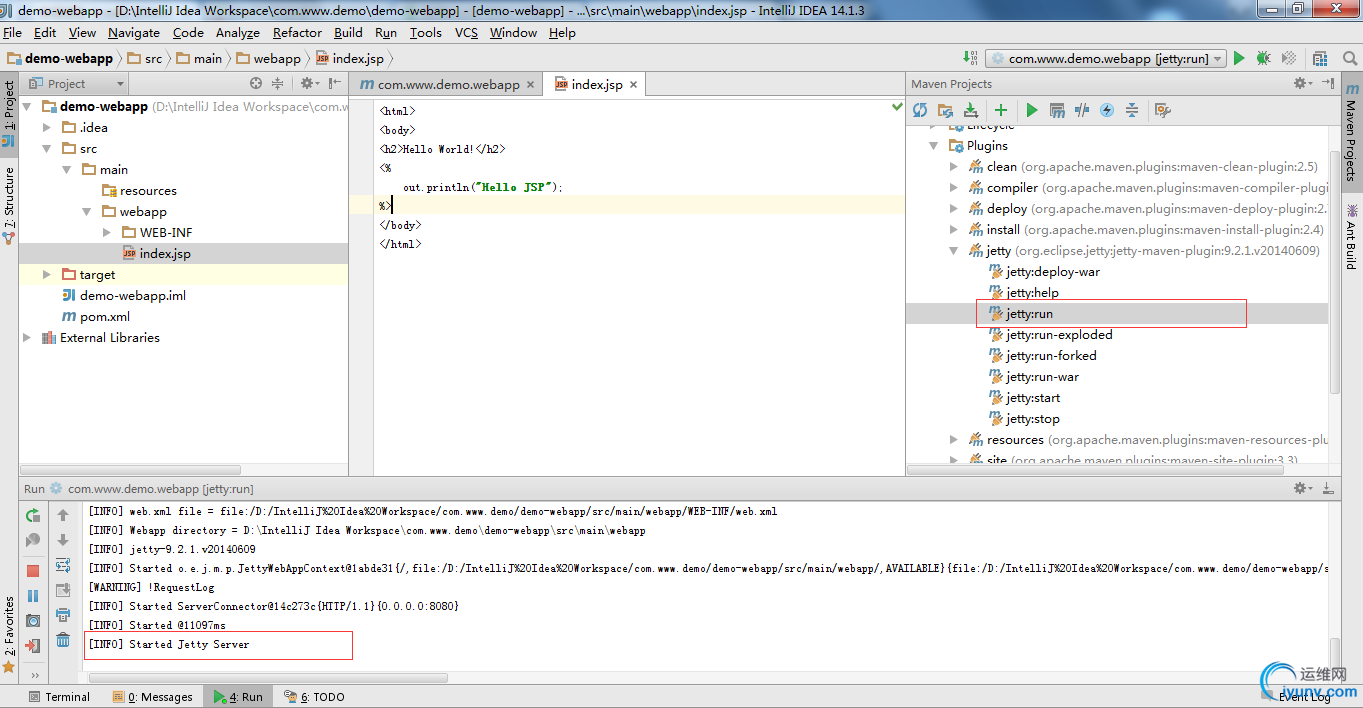
Task: Execute Maven goal icon in Maven panel
Action: click(x=1057, y=110)
